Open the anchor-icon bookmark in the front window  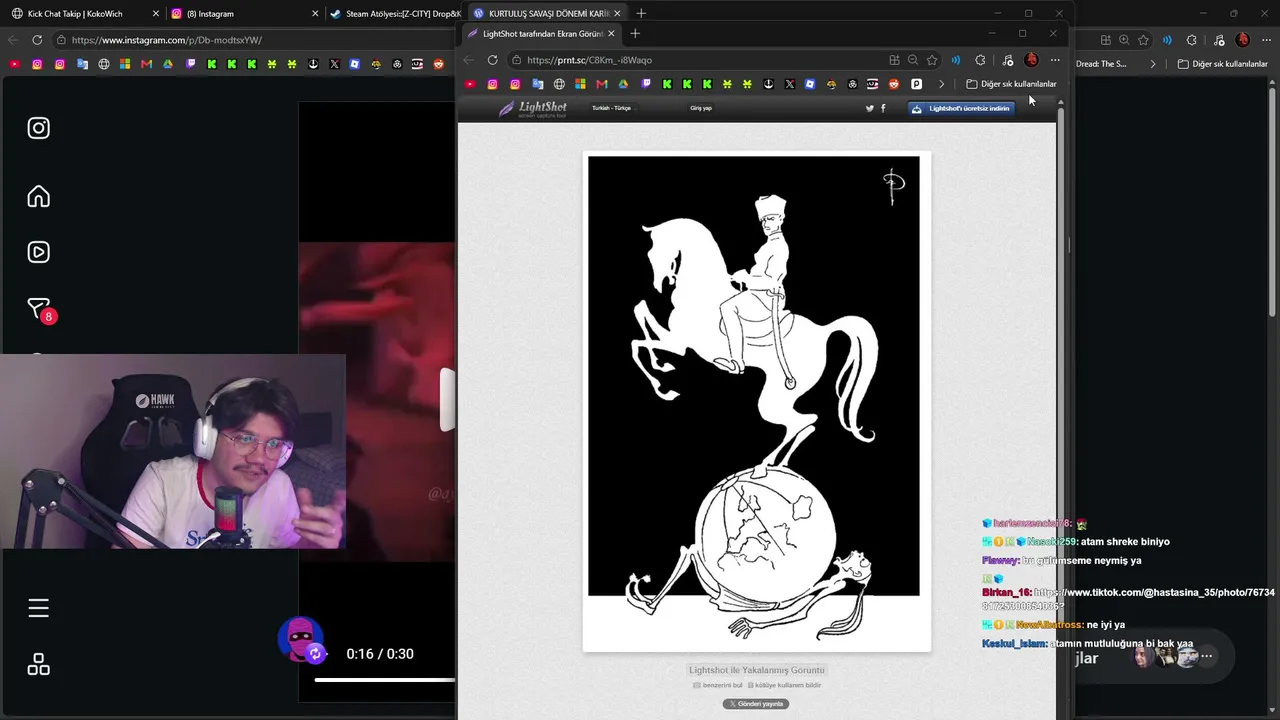coord(768,84)
